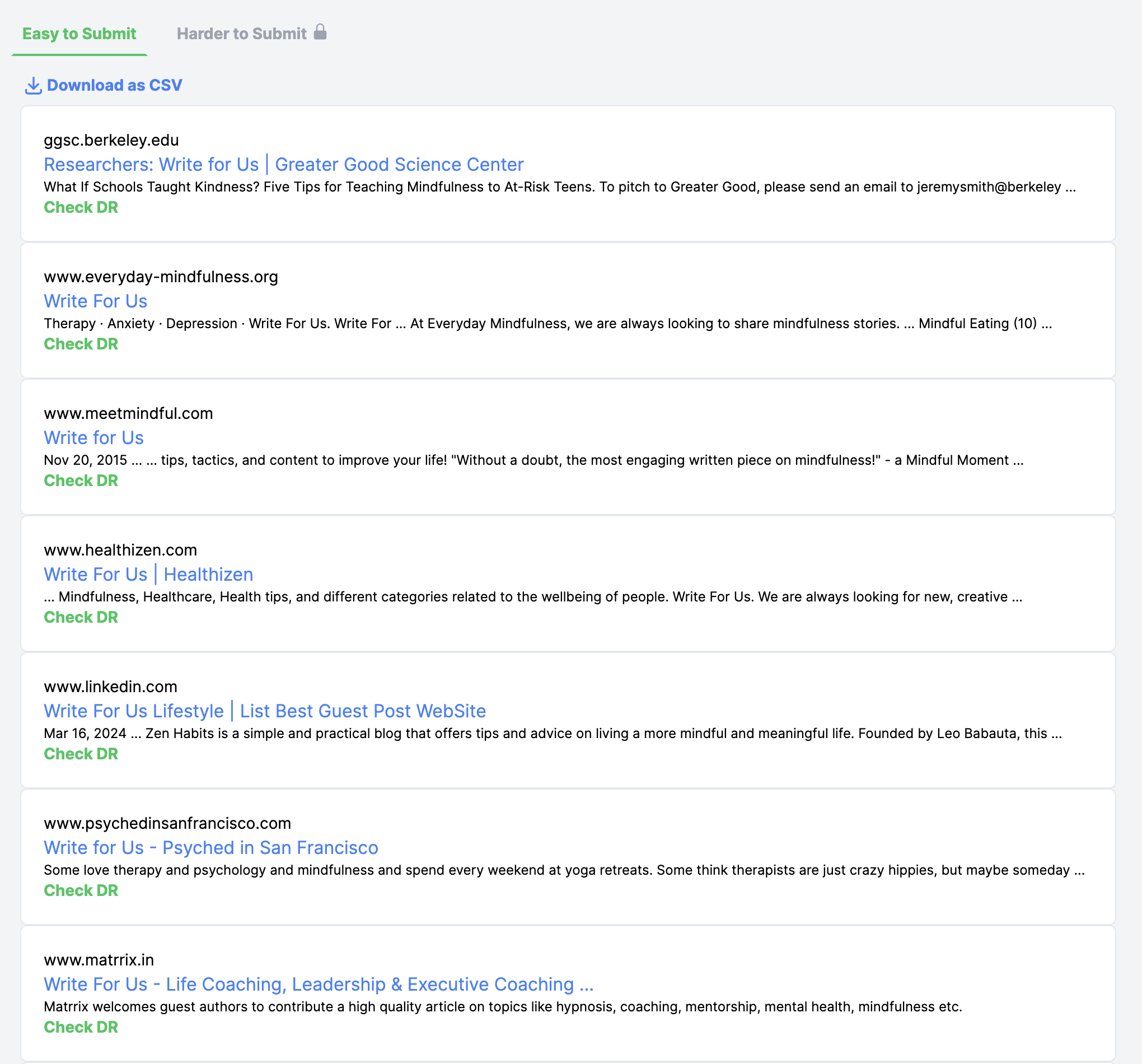Image resolution: width=1142 pixels, height=1064 pixels.
Task: Select the www.everyday-mindfulness.org domain text
Action: (161, 277)
